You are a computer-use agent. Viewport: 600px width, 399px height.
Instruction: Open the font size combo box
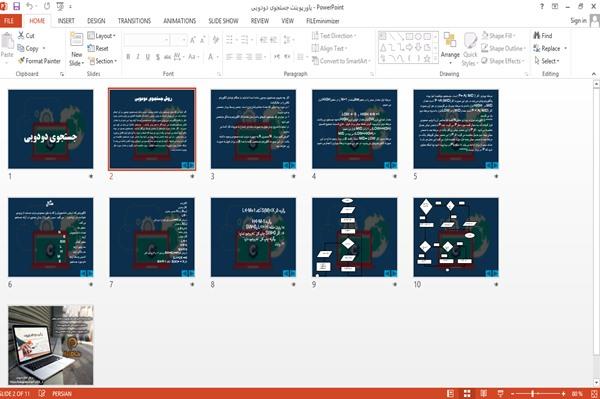179,40
